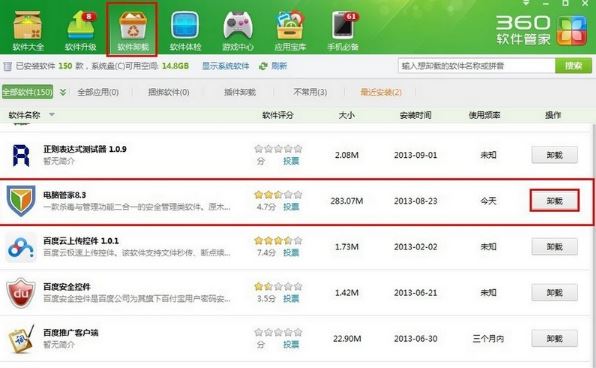Click the 刷新 link text
Viewport: 596px width, 368px height.
(x=279, y=66)
